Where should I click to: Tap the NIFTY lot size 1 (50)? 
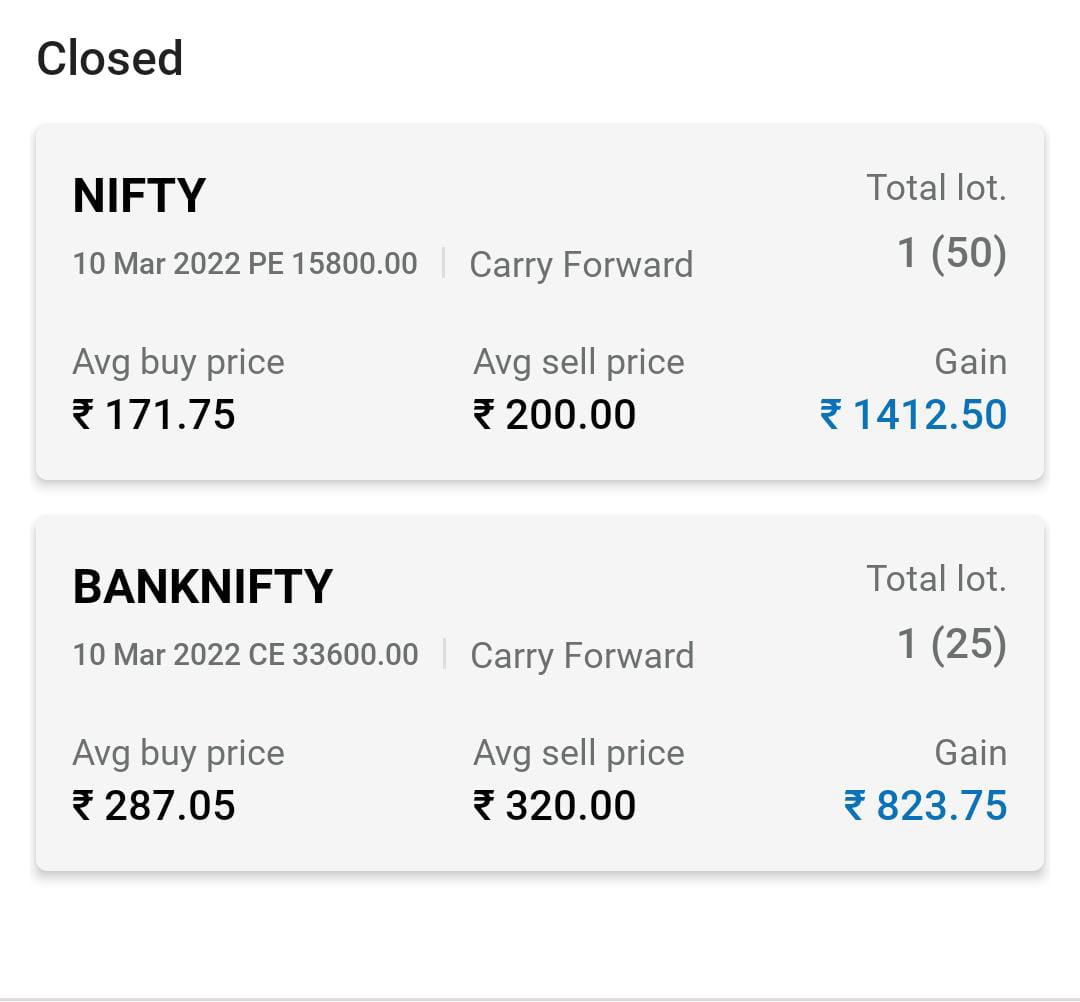951,253
